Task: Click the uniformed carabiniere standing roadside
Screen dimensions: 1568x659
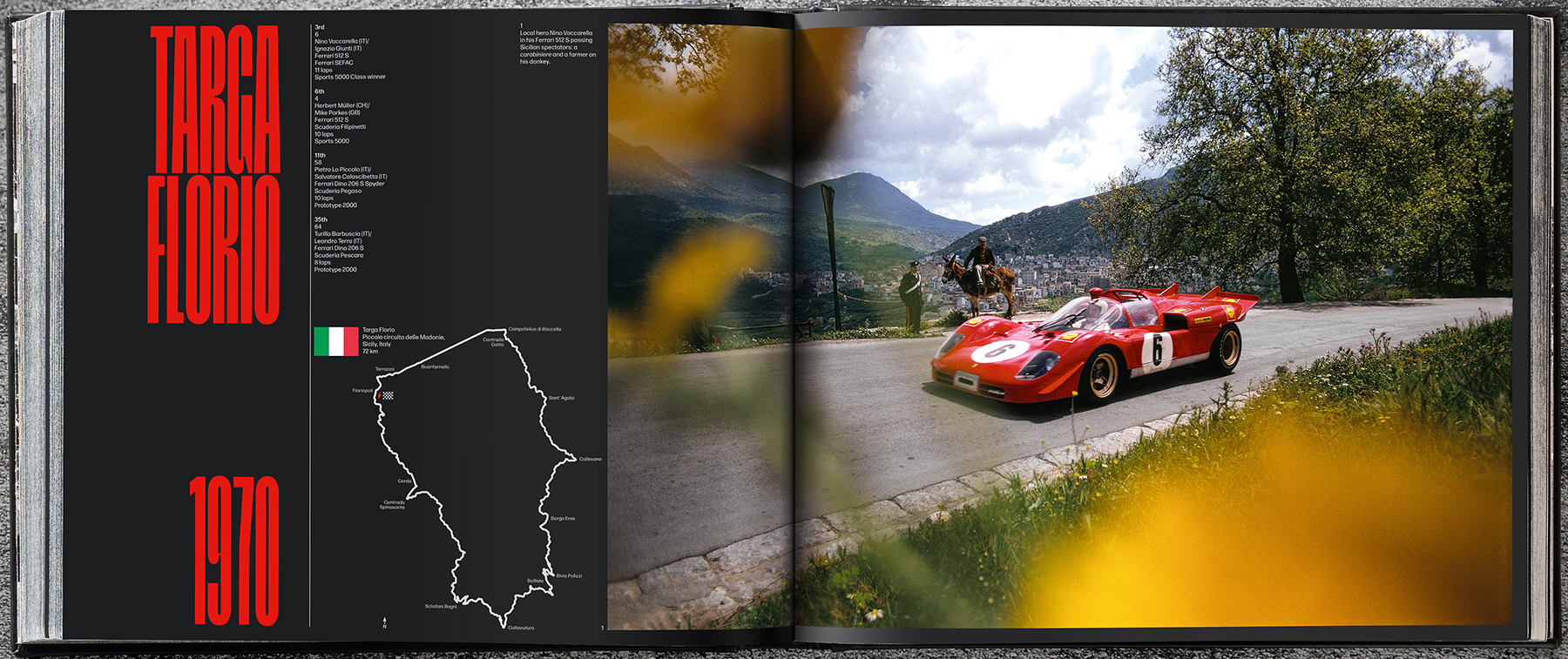Action: click(911, 297)
